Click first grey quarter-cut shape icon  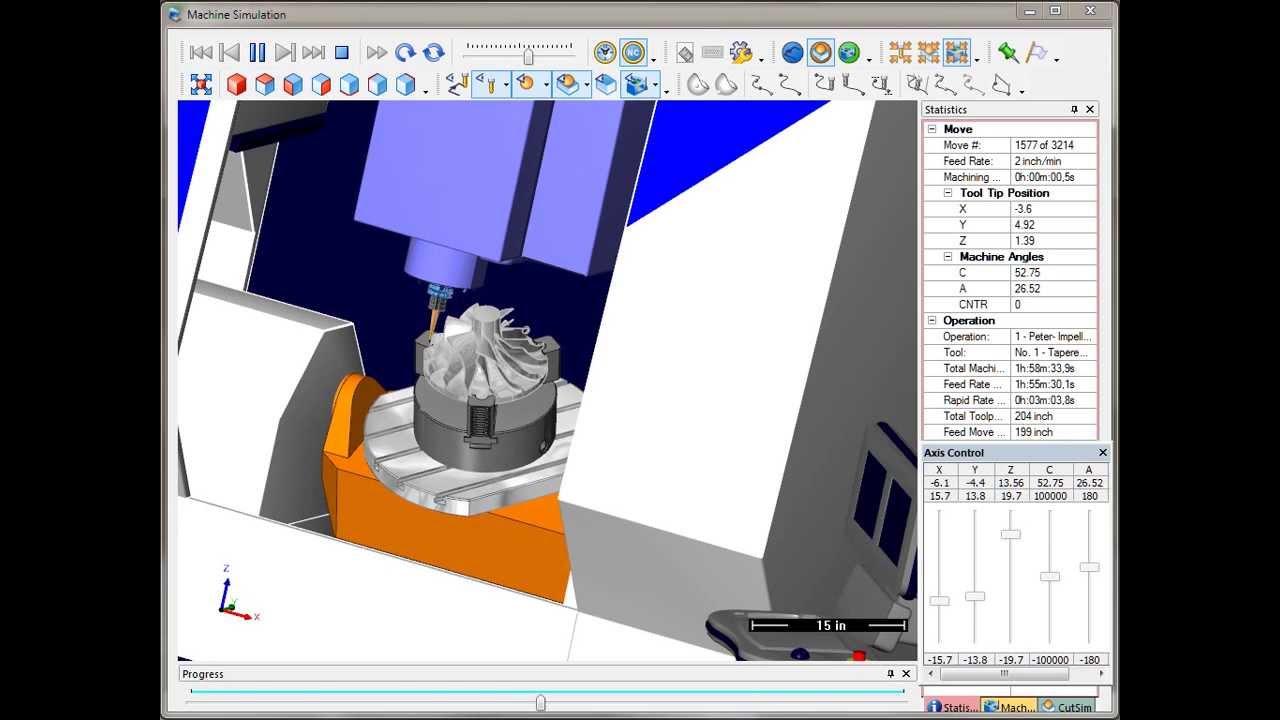coord(697,85)
